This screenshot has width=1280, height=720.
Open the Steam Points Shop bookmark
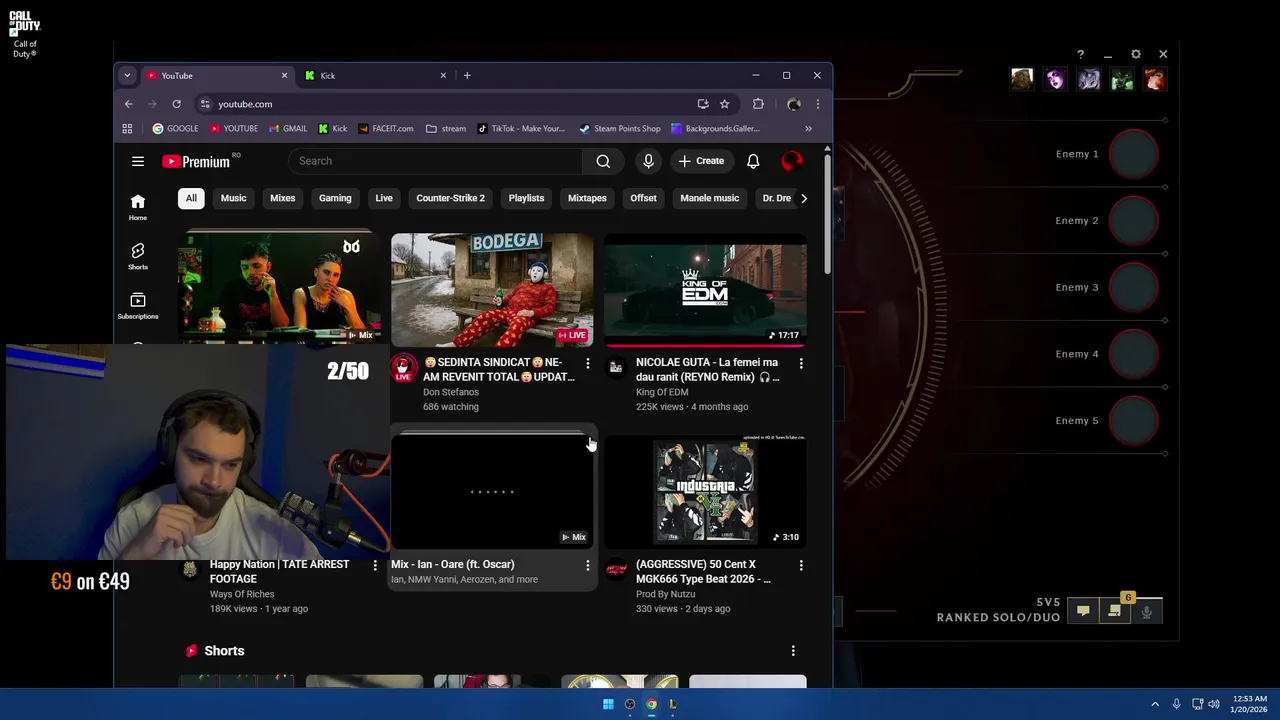(x=620, y=128)
